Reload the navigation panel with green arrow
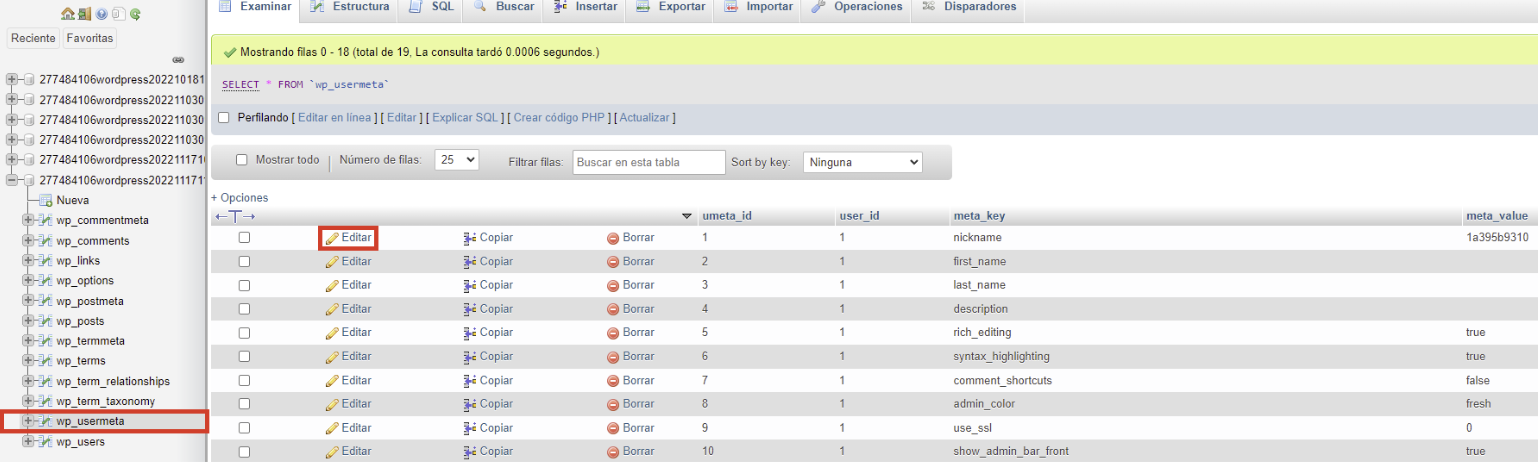Viewport: 1538px width, 462px height. tap(135, 14)
